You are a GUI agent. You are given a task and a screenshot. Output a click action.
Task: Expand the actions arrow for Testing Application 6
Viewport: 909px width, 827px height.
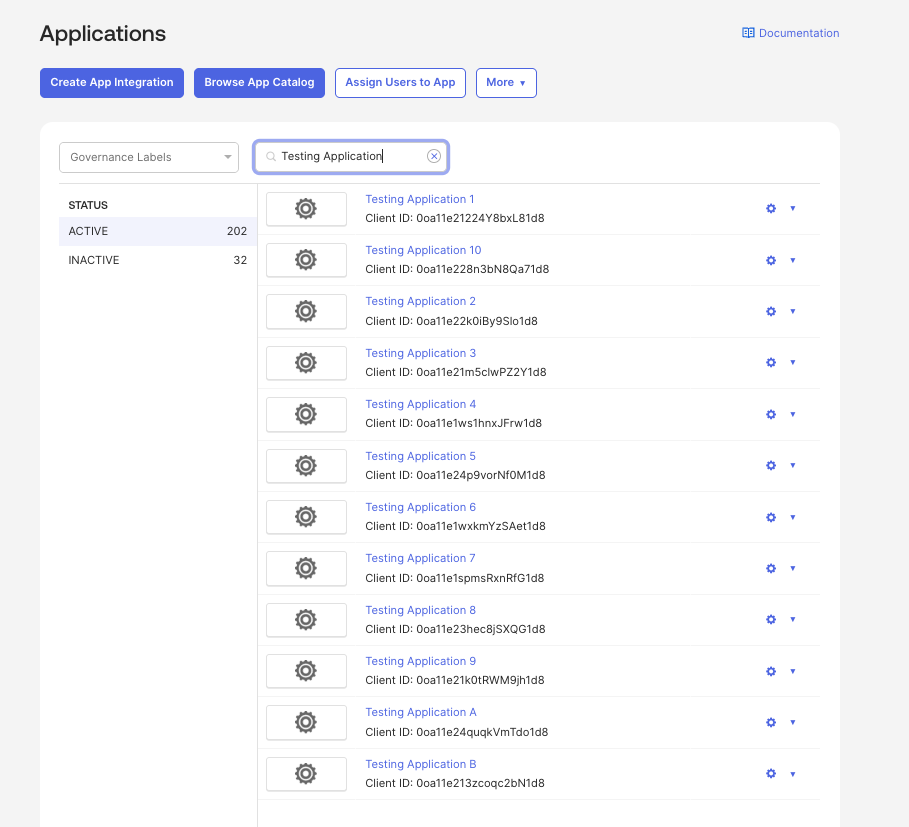click(792, 517)
